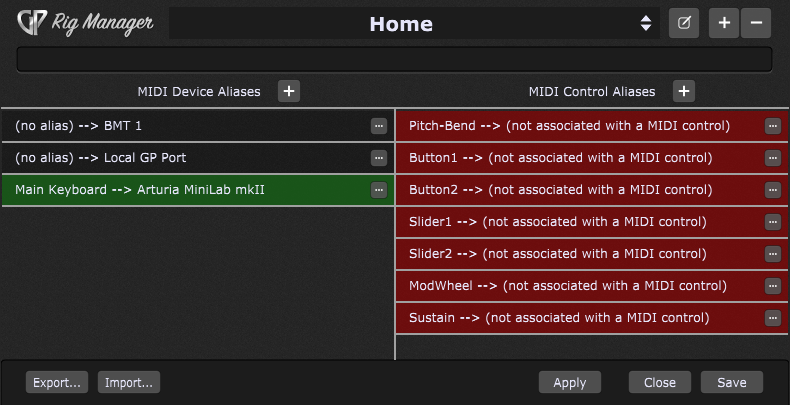Viewport: 790px width, 405px height.
Task: Remove current rig with minus icon
Action: click(756, 23)
